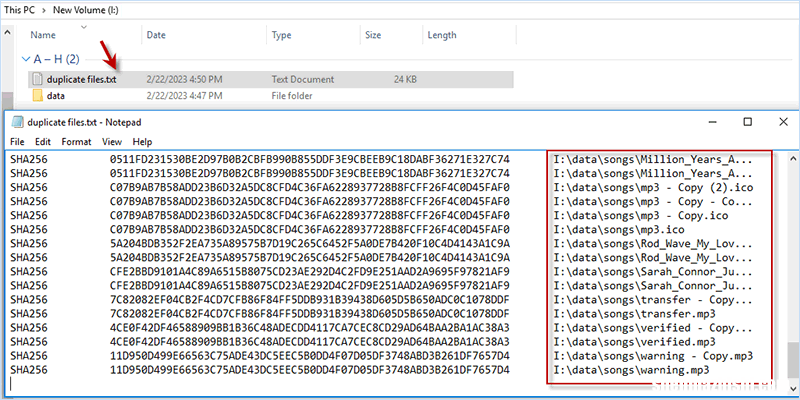
Task: Click This PC in the address breadcrumb
Action: click(19, 10)
